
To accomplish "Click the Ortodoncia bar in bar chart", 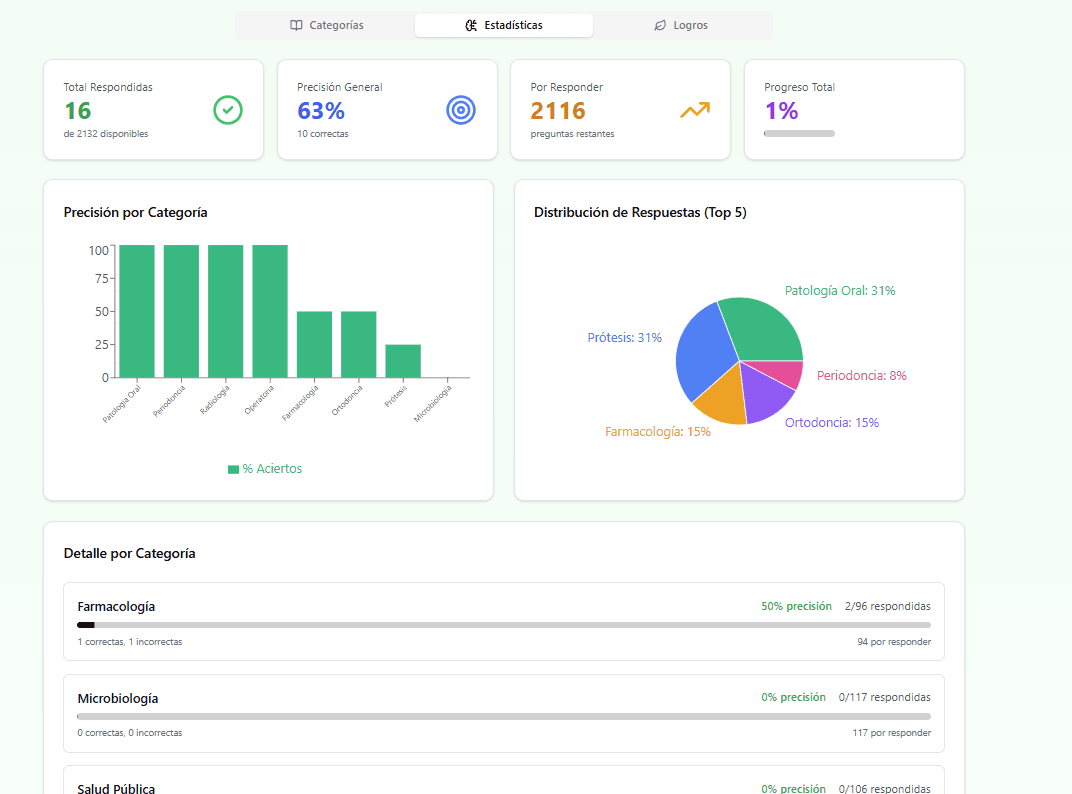I will [x=359, y=345].
